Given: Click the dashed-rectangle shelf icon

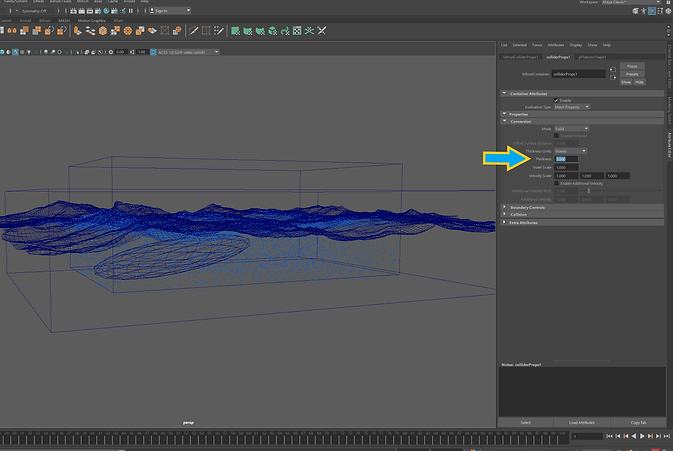Looking at the screenshot, I should [206, 31].
